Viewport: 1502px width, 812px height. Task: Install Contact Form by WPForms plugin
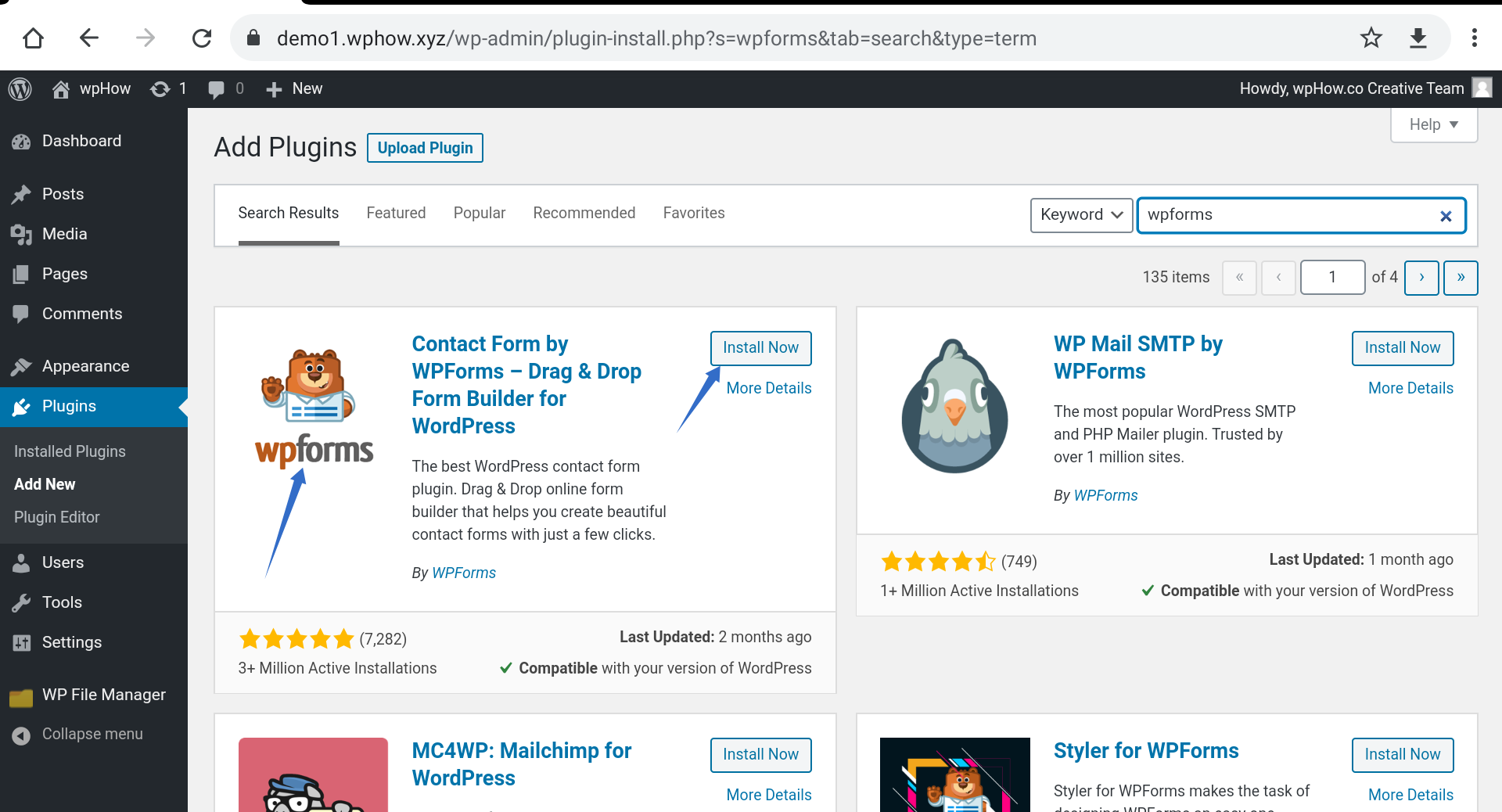760,348
